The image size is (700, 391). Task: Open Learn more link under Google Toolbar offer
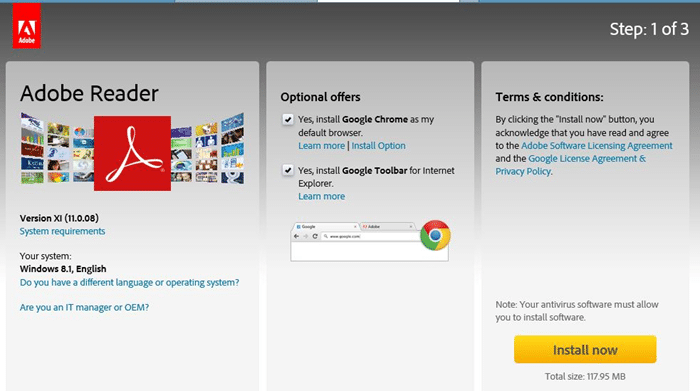(321, 196)
